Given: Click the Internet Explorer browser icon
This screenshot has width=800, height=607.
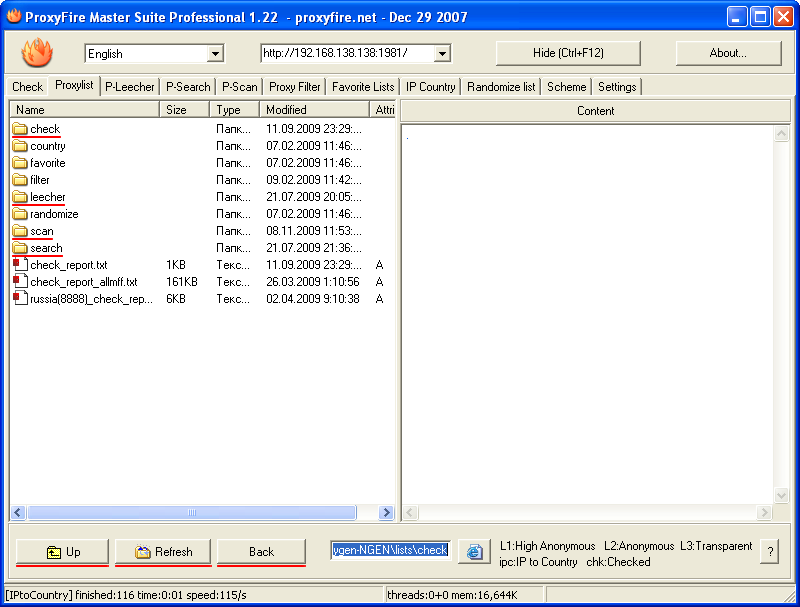Looking at the screenshot, I should 474,552.
